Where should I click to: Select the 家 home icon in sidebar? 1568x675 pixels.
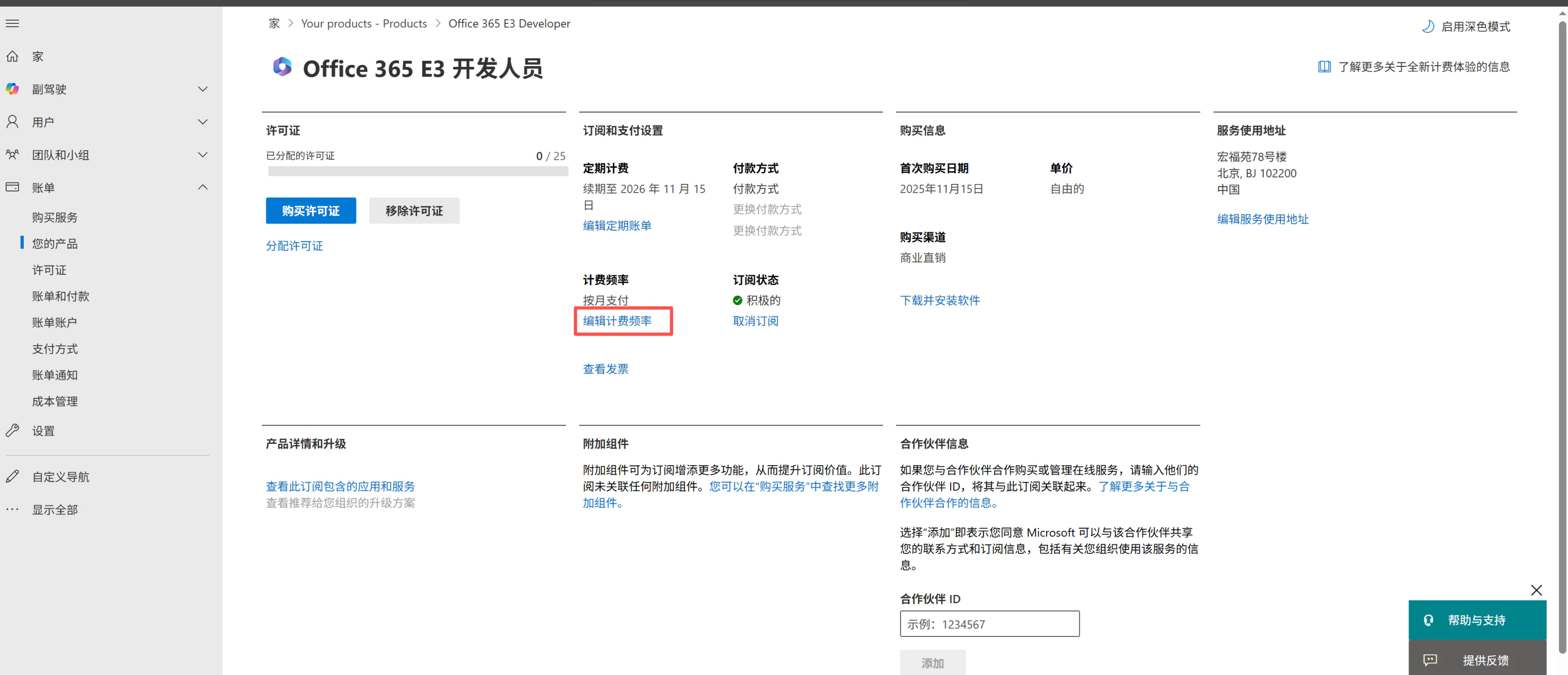pyautogui.click(x=12, y=56)
